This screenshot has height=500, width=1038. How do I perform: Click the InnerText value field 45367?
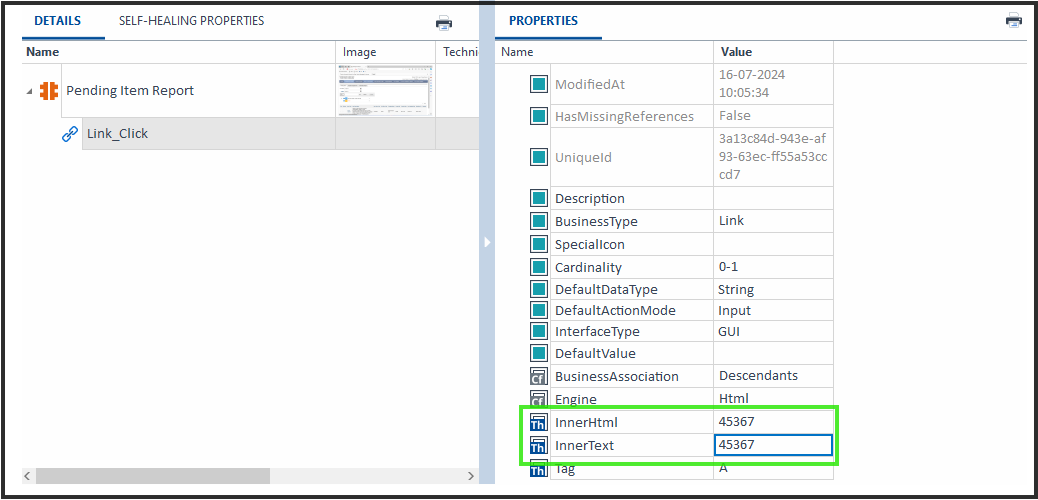(x=772, y=445)
